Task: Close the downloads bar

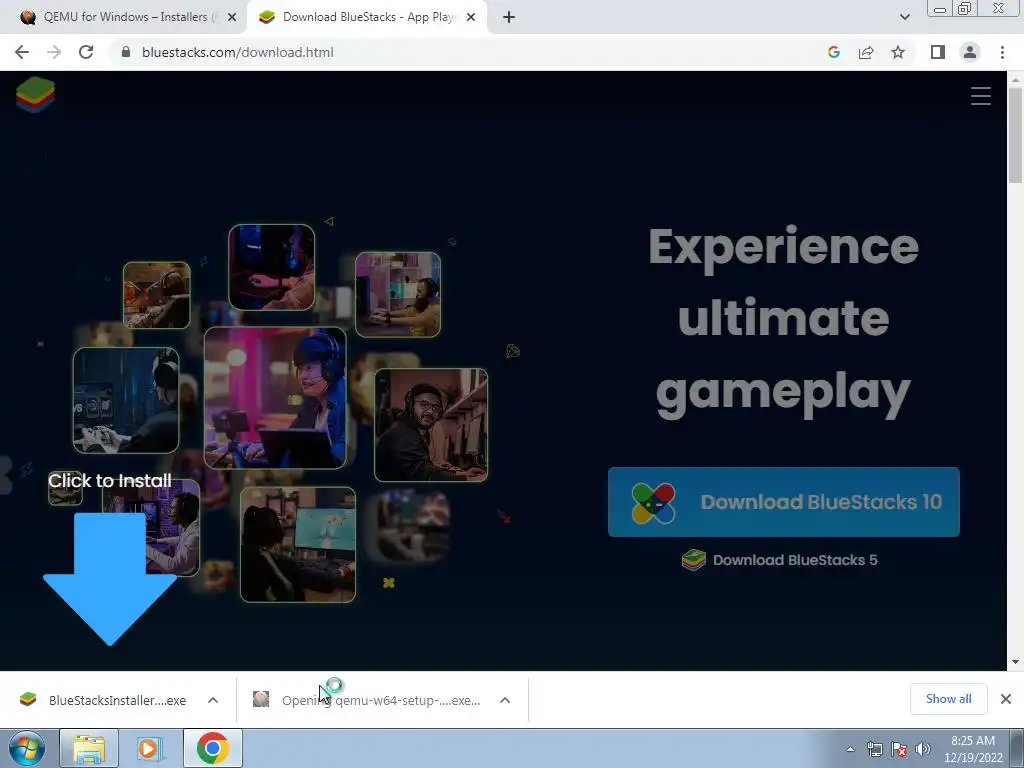Action: click(x=1006, y=699)
